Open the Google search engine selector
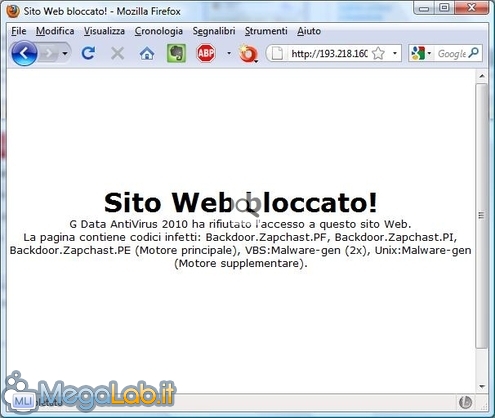Viewport: 495px width, 418px height. pos(421,53)
